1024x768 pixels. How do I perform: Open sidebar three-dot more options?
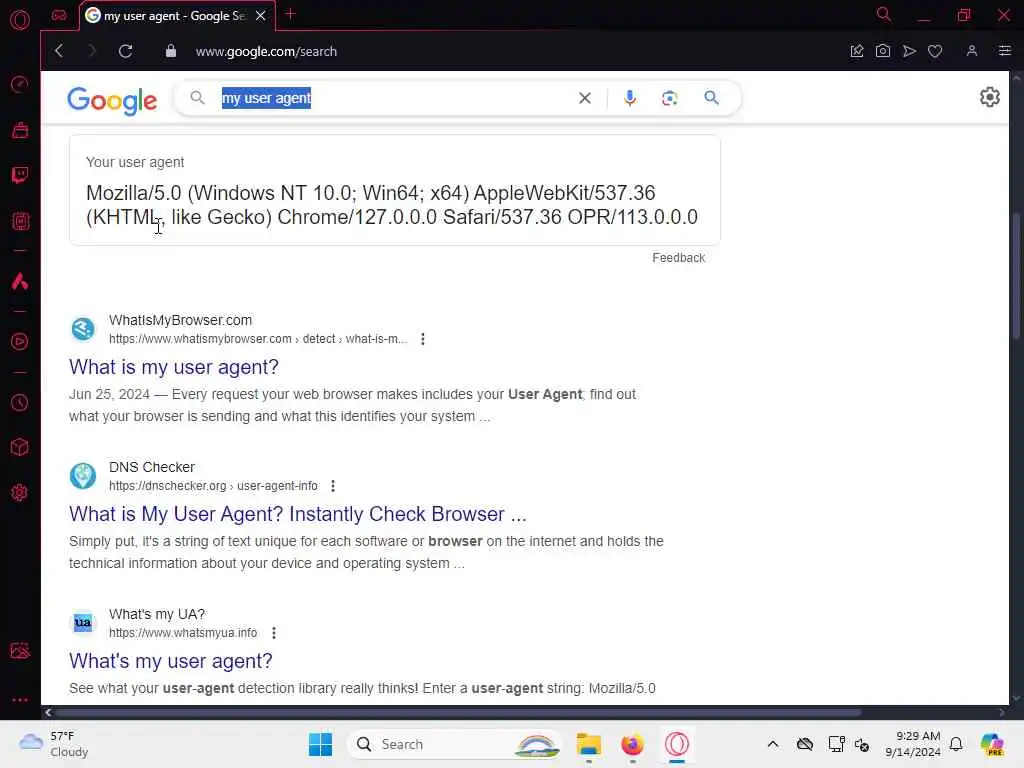click(20, 699)
